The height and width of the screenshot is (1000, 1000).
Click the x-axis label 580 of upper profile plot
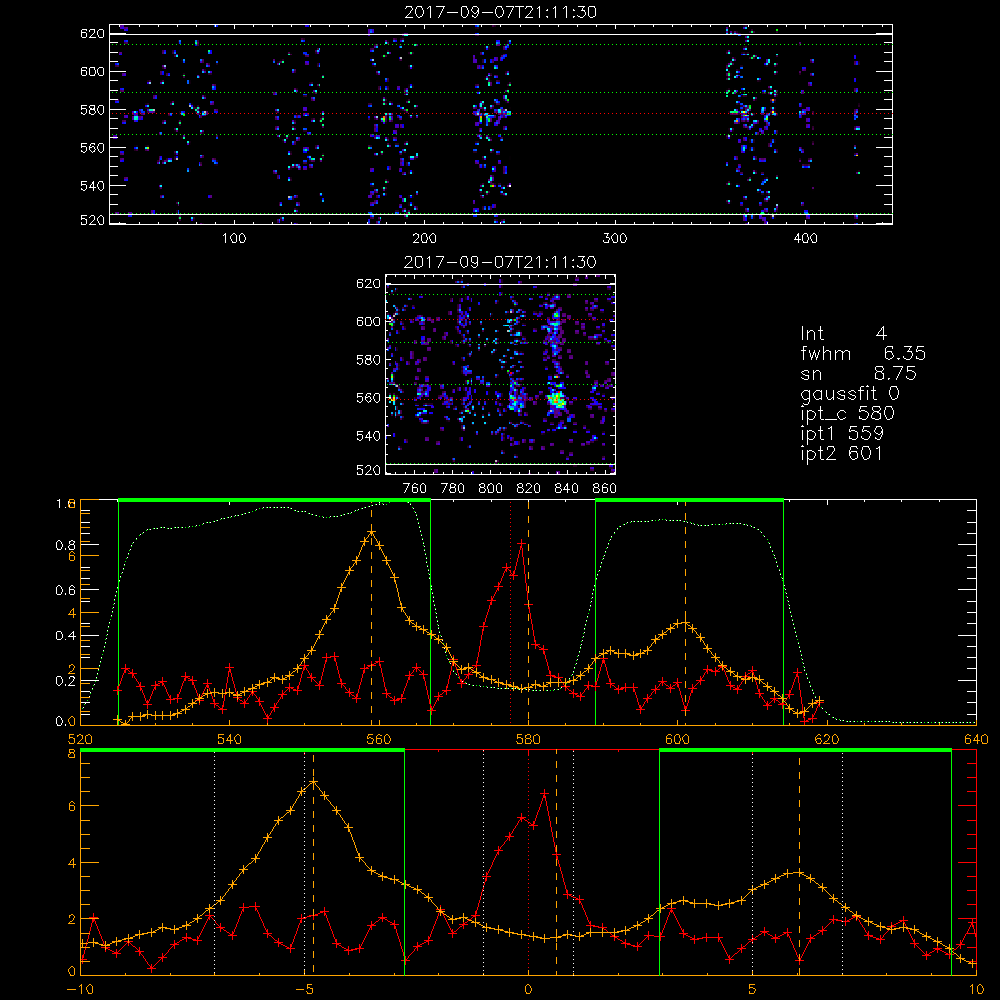[x=528, y=740]
